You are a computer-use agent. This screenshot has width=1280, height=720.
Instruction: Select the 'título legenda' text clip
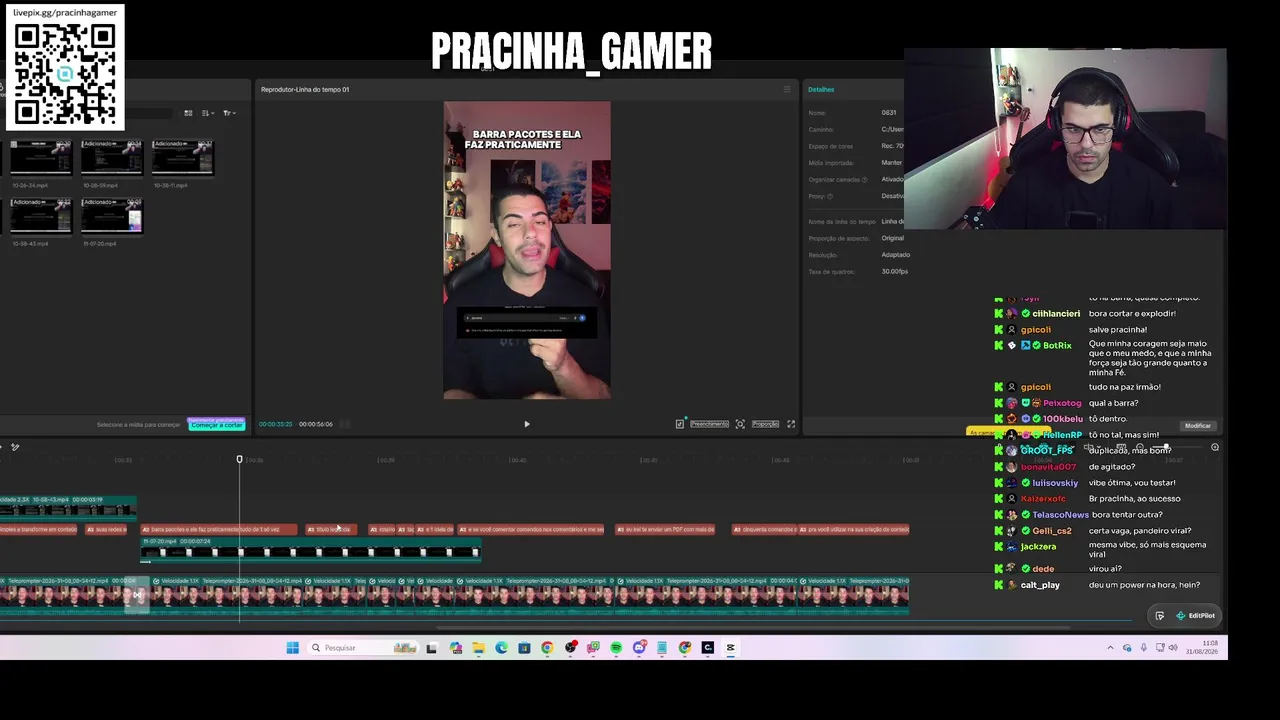331,529
